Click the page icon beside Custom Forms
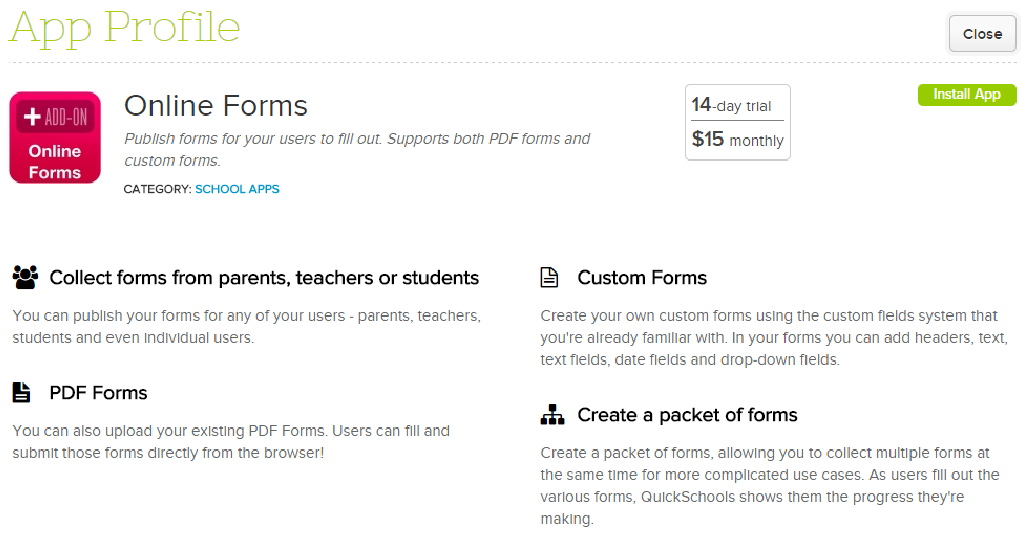The image size is (1029, 536). pyautogui.click(x=549, y=277)
